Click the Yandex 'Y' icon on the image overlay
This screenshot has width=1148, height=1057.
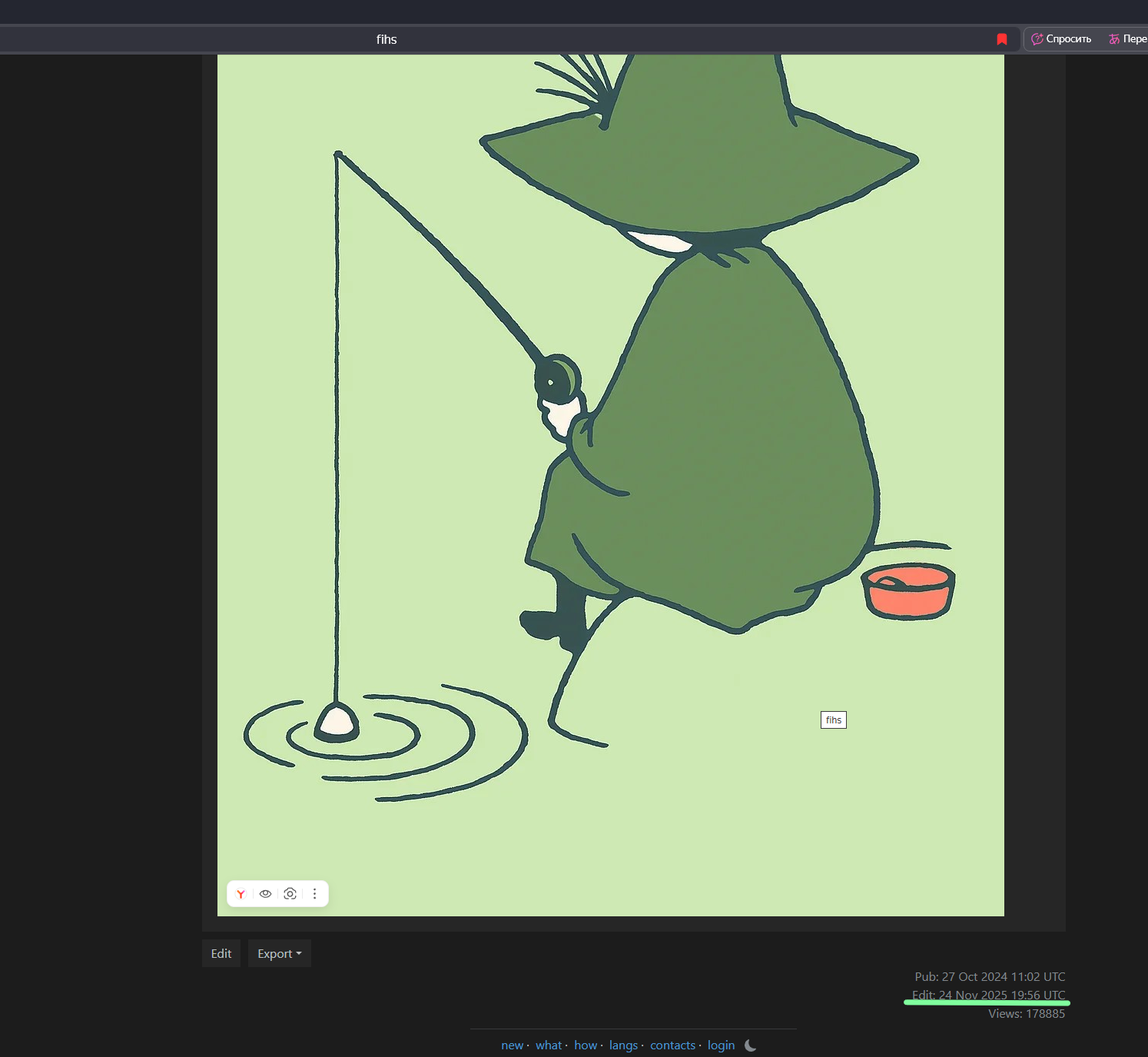241,894
